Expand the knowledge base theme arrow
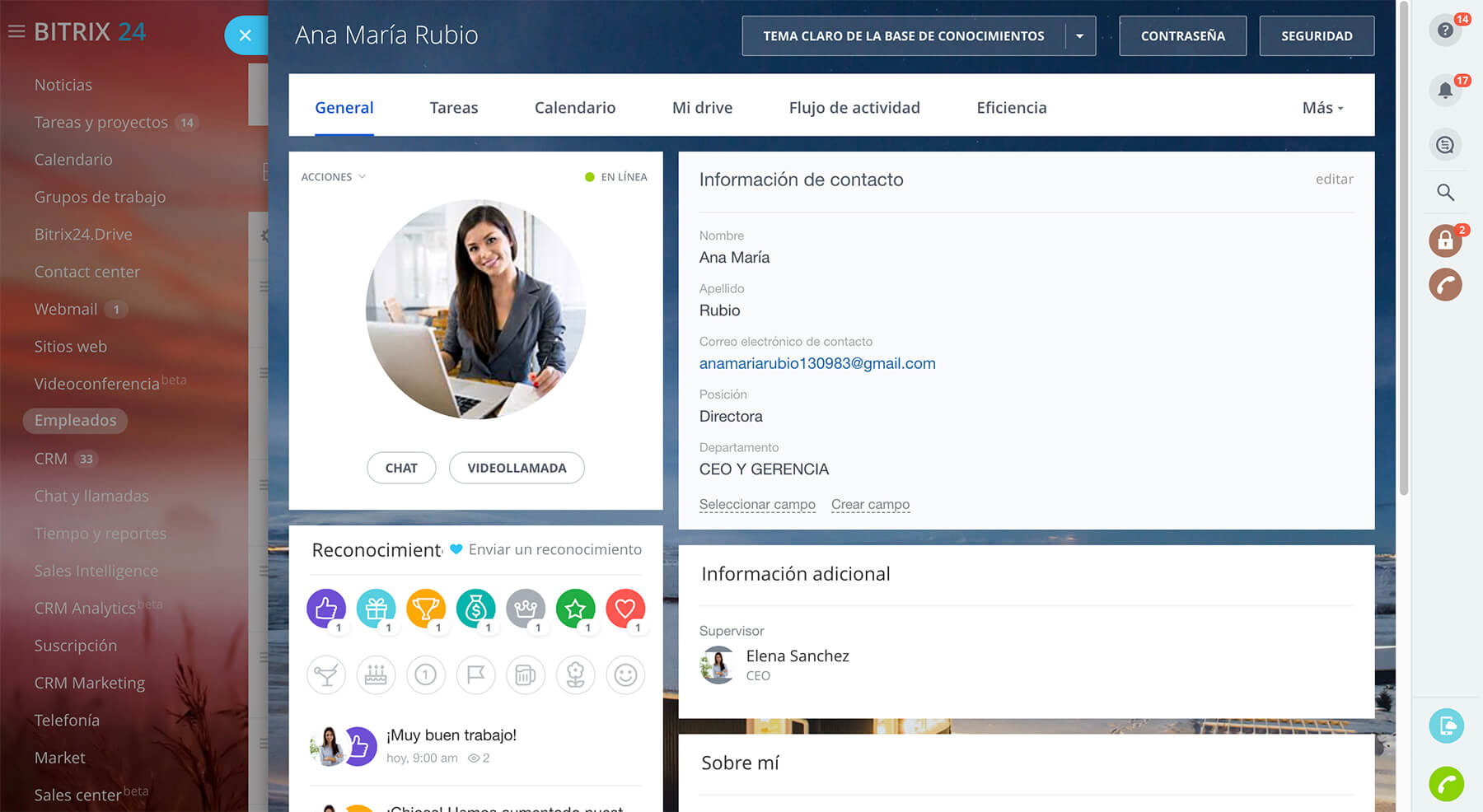 pos(1079,36)
